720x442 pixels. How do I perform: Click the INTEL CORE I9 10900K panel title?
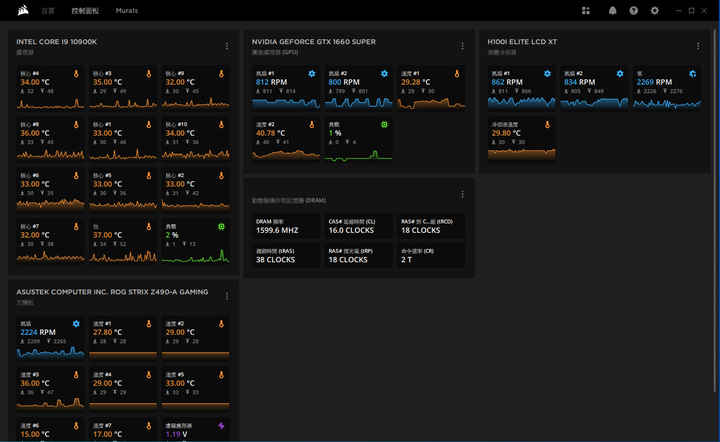(56, 42)
